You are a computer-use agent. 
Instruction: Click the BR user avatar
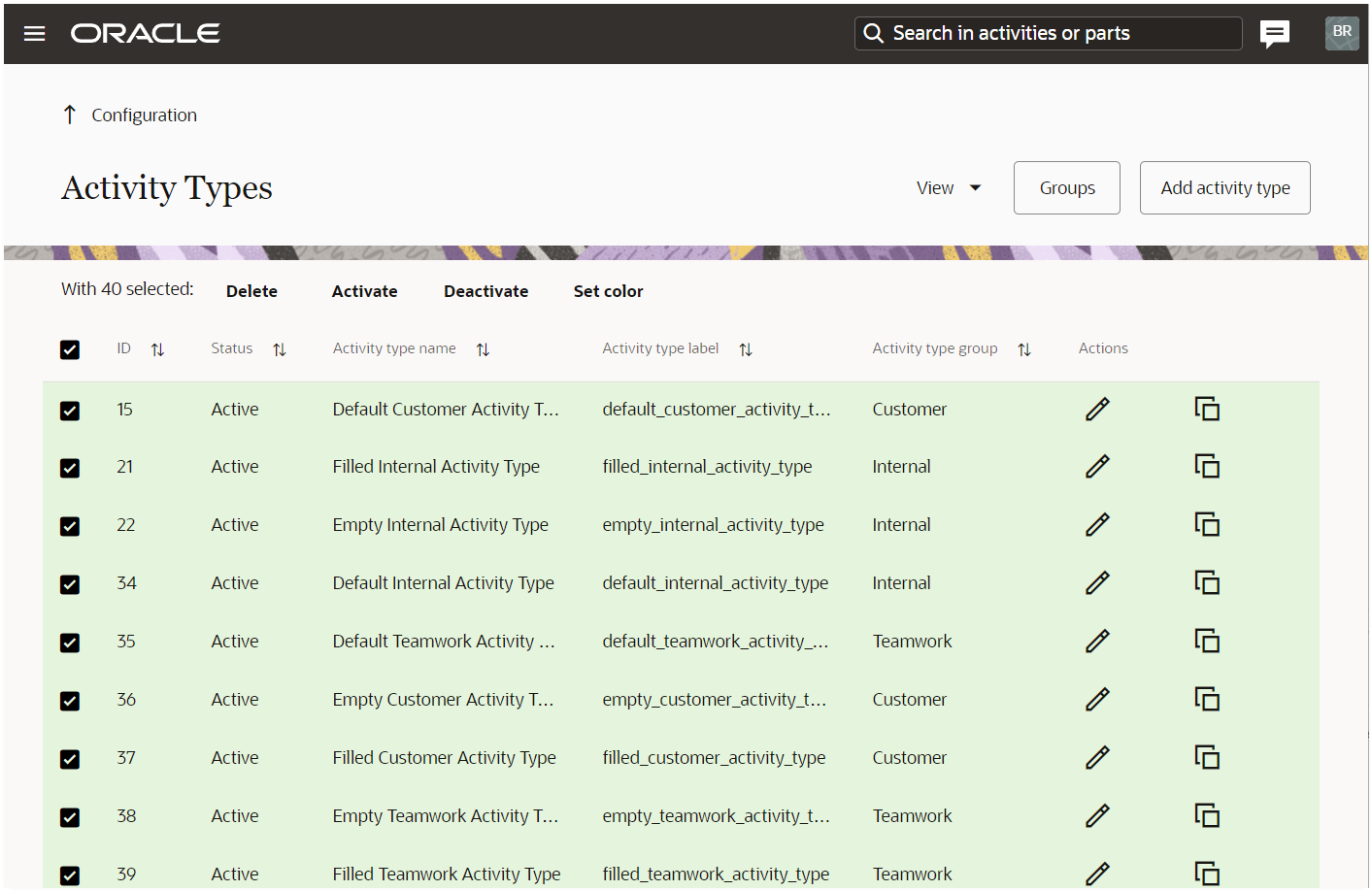(x=1342, y=33)
